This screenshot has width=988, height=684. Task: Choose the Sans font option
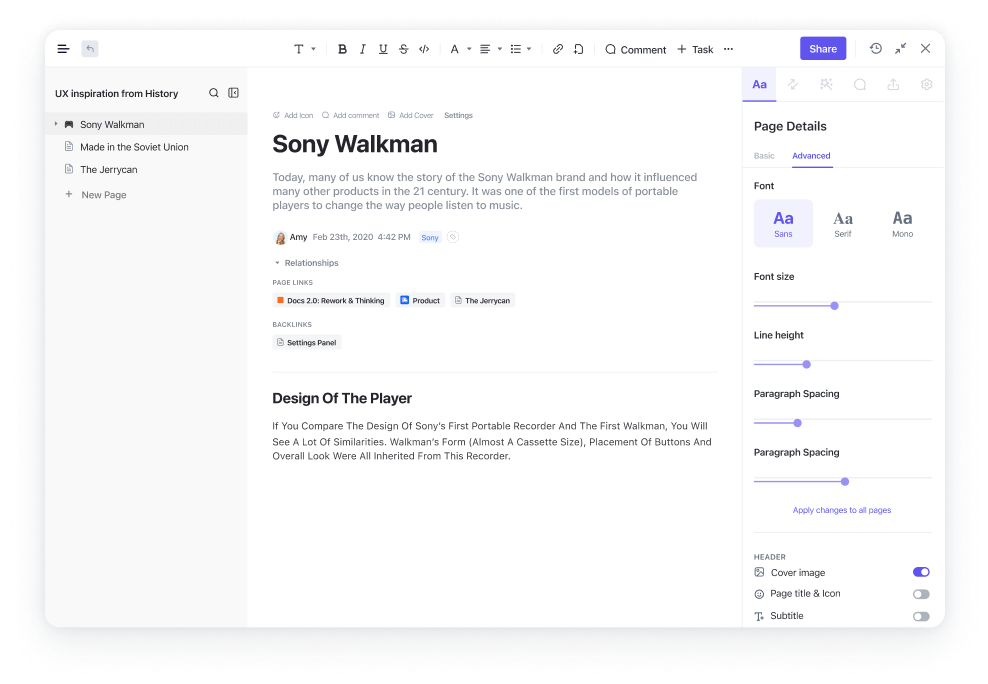tap(783, 224)
